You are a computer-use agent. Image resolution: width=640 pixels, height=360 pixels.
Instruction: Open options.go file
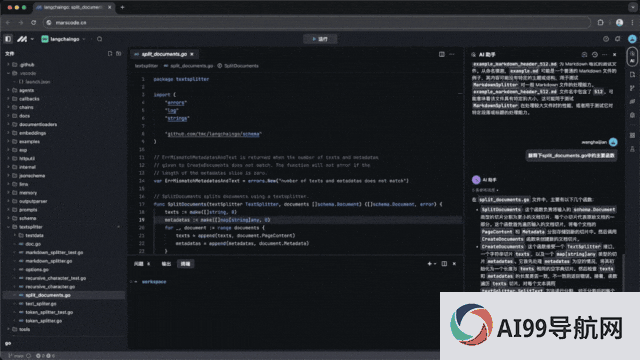point(37,270)
